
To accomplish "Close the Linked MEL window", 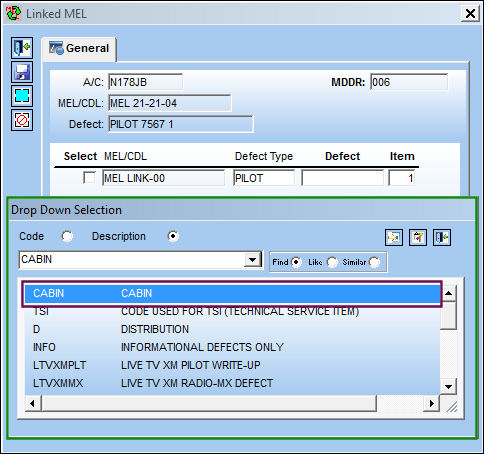I will 470,14.
